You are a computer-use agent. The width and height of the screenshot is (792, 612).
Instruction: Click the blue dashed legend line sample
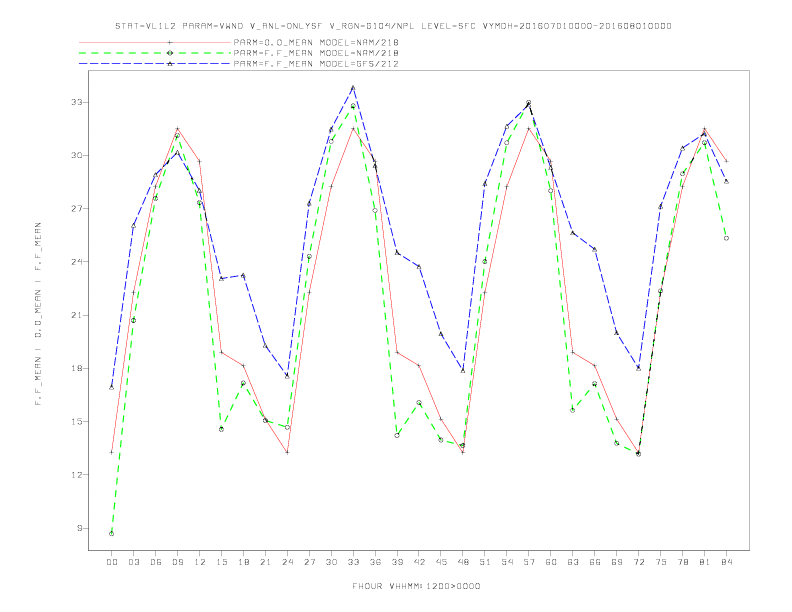155,64
